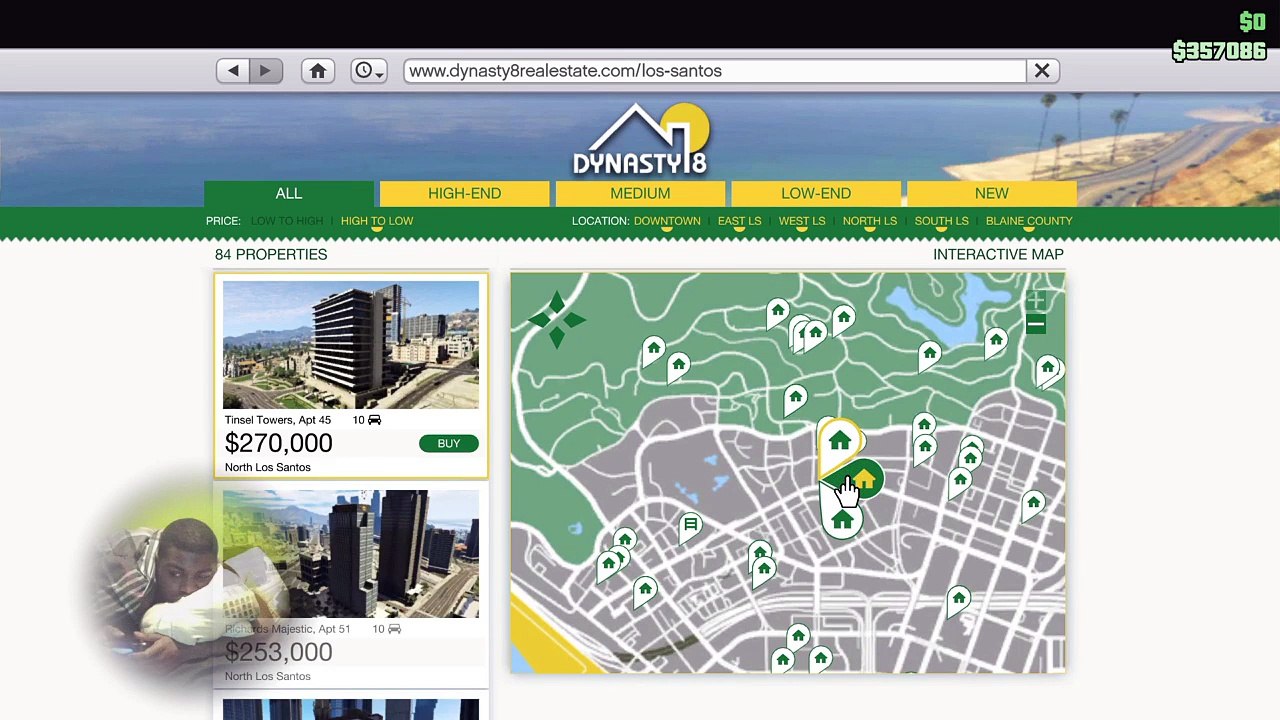Click the "PRICE:" label

coord(223,221)
